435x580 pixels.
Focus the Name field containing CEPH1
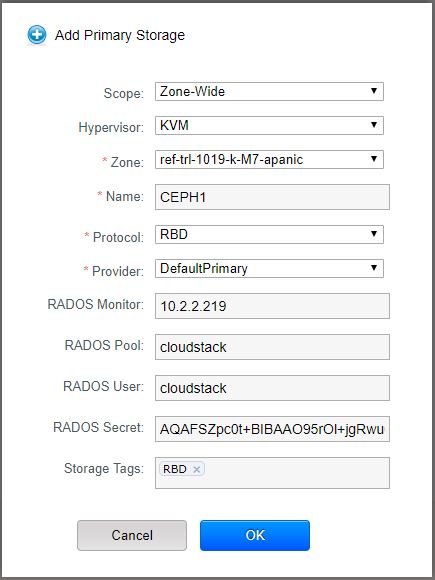[272, 197]
